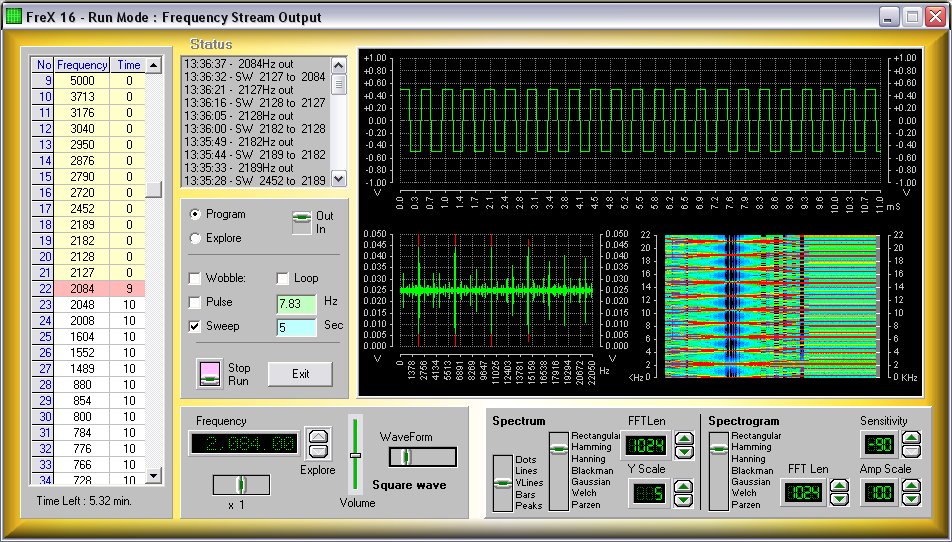This screenshot has height=542, width=952.
Task: Decrease the Spectrogram FFT Len value
Action: coord(839,499)
